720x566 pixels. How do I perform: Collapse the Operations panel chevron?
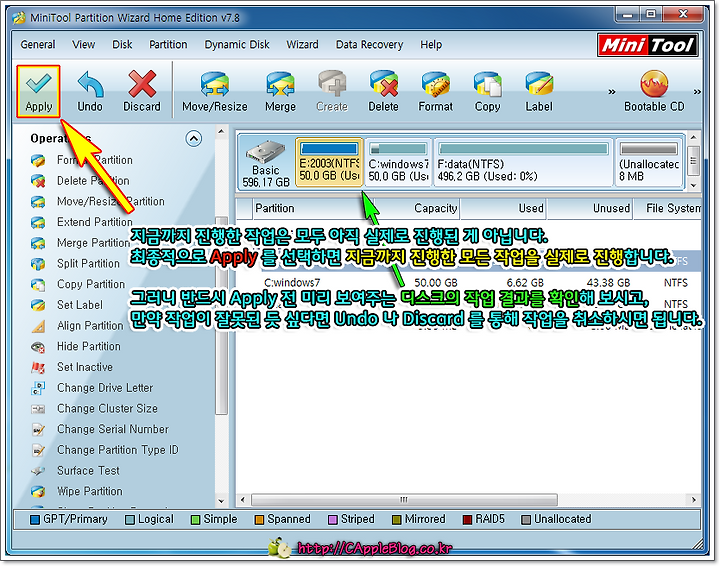(x=193, y=138)
